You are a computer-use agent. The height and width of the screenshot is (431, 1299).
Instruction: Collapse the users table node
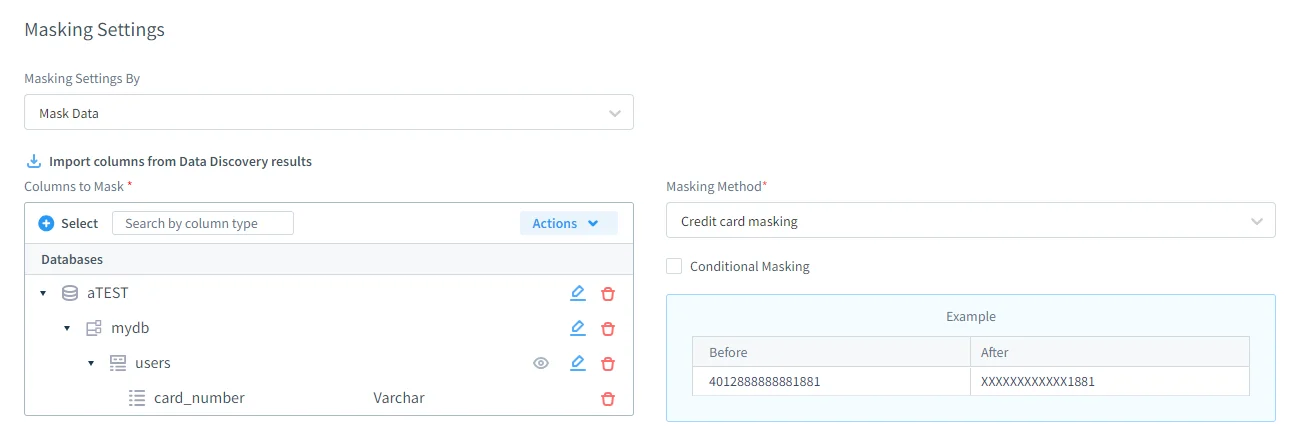[x=91, y=364]
